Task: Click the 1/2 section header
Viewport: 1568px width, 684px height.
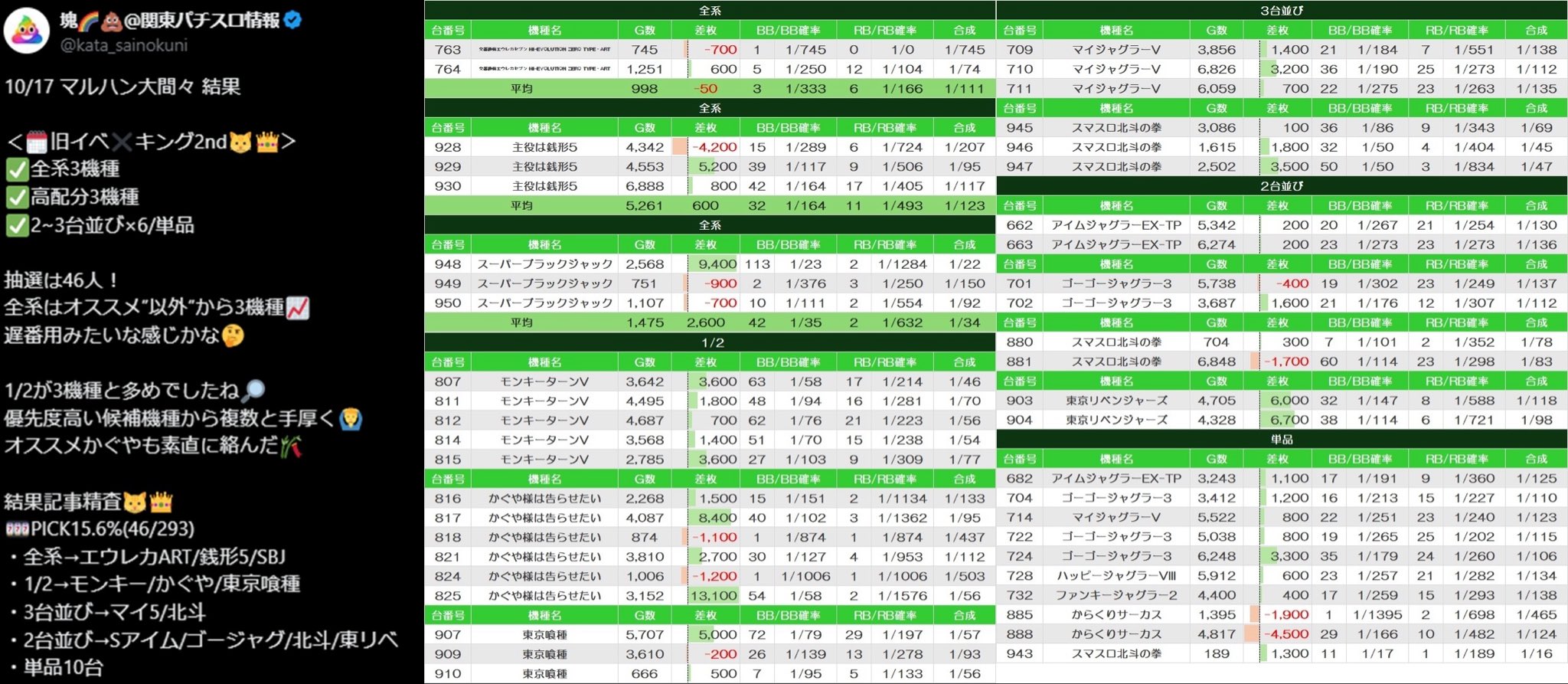Action: (710, 342)
